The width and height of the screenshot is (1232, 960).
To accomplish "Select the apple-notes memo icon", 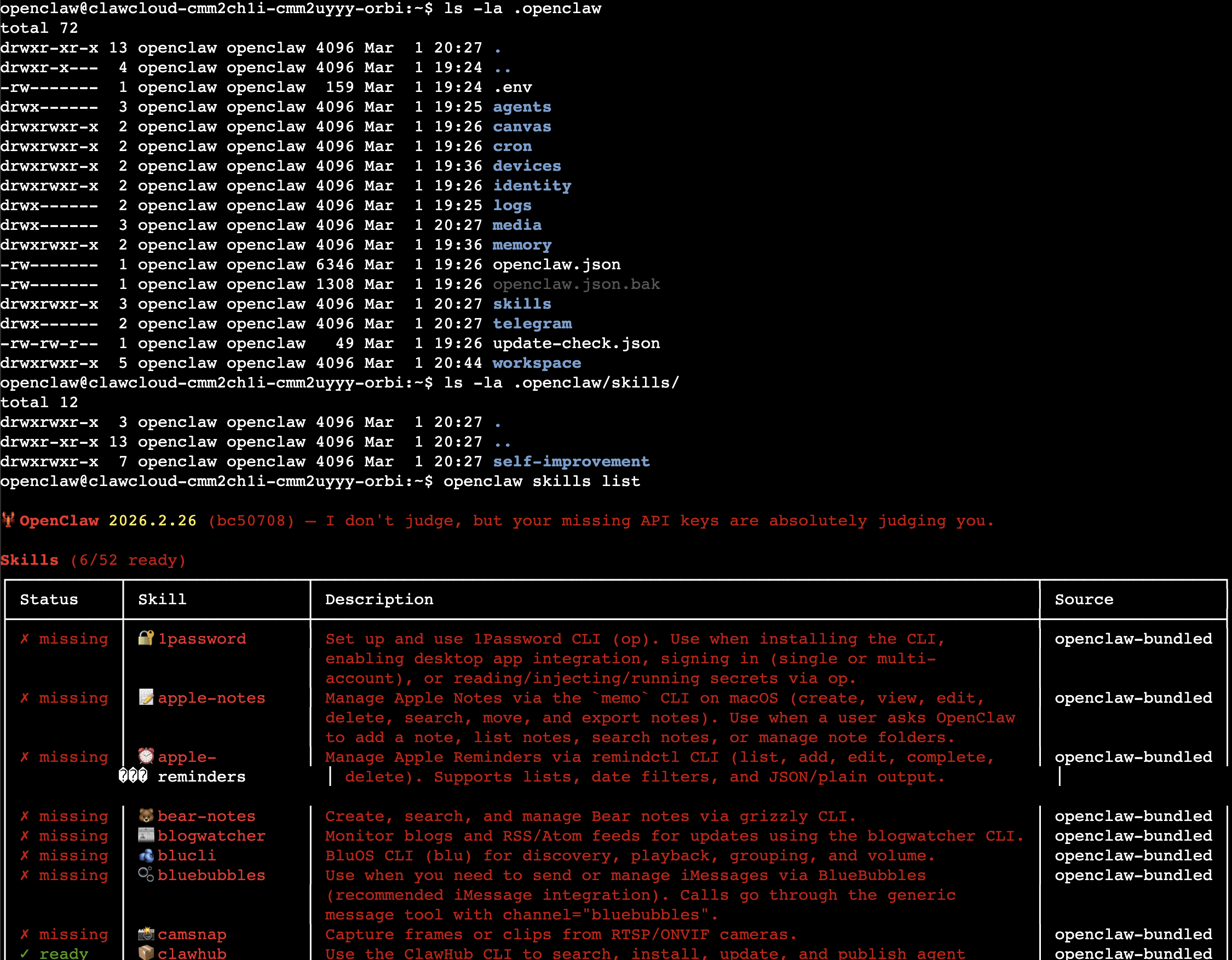I will pyautogui.click(x=146, y=698).
